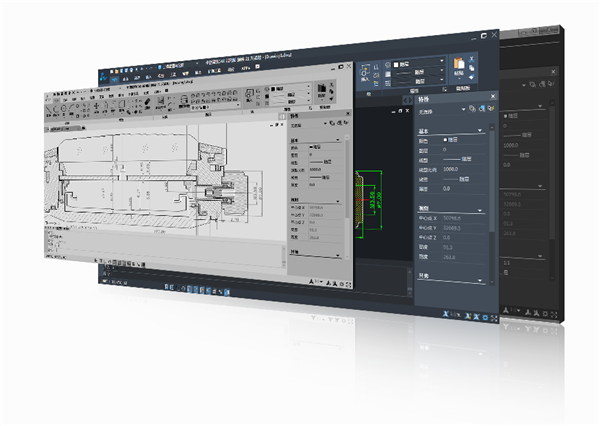Toggle annotation visibility icon in blue status bar
This screenshot has width=600, height=426.
pyautogui.click(x=468, y=316)
